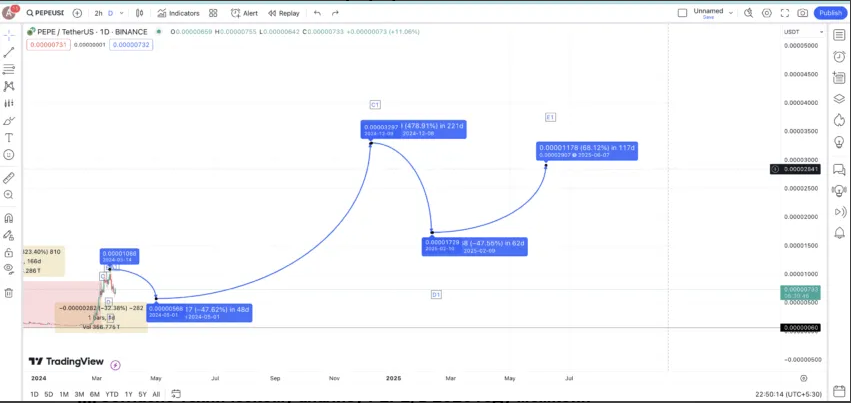Viewport: 851px width, 403px height.
Task: Open the object tree layers icon
Action: (839, 99)
